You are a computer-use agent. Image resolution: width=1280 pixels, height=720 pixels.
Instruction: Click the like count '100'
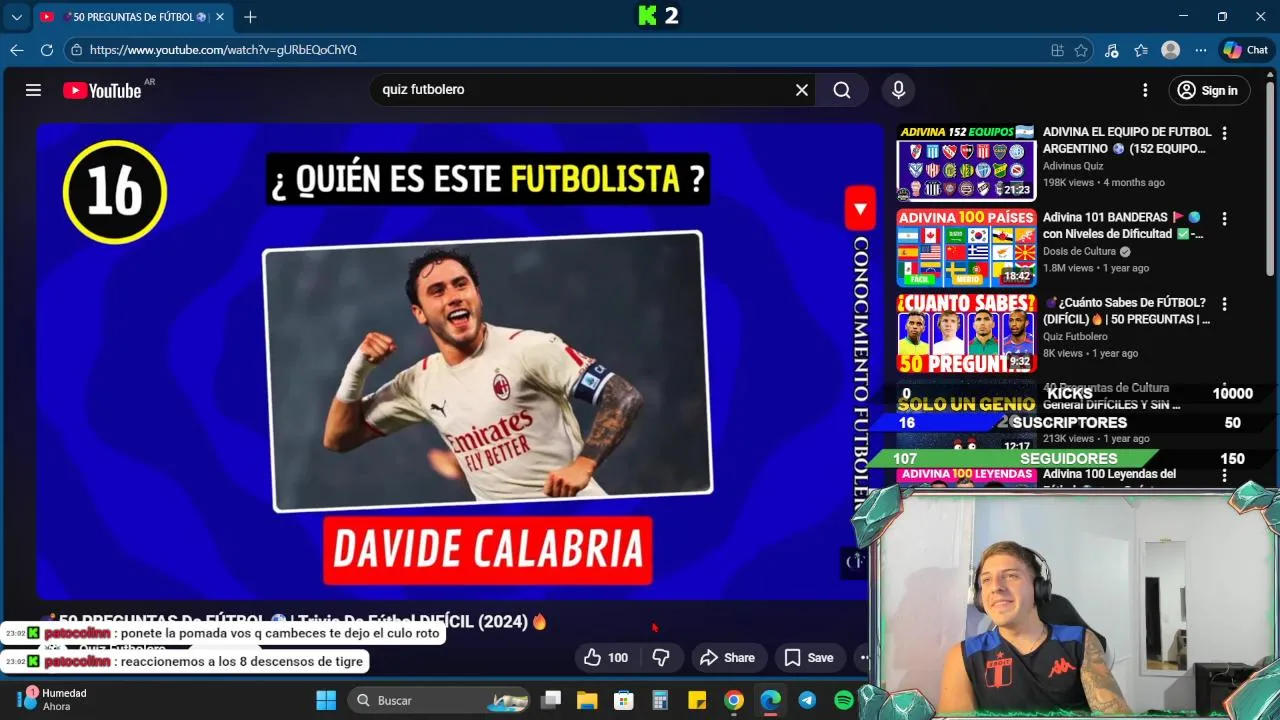pos(618,658)
